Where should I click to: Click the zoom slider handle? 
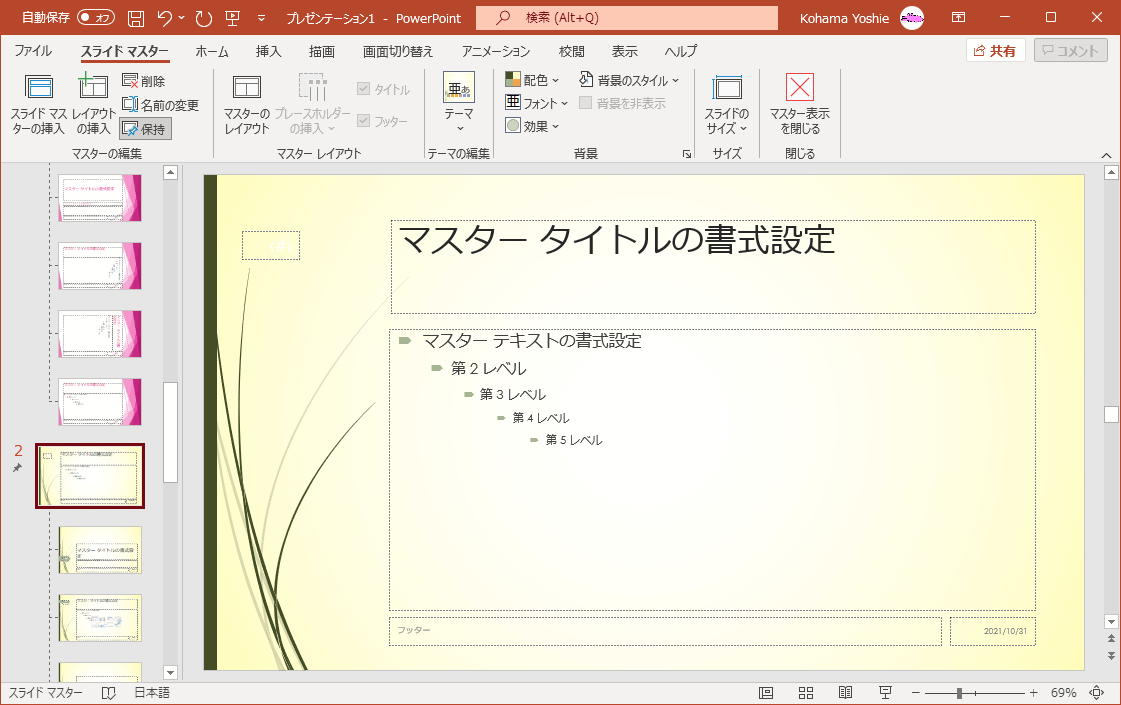click(x=959, y=693)
